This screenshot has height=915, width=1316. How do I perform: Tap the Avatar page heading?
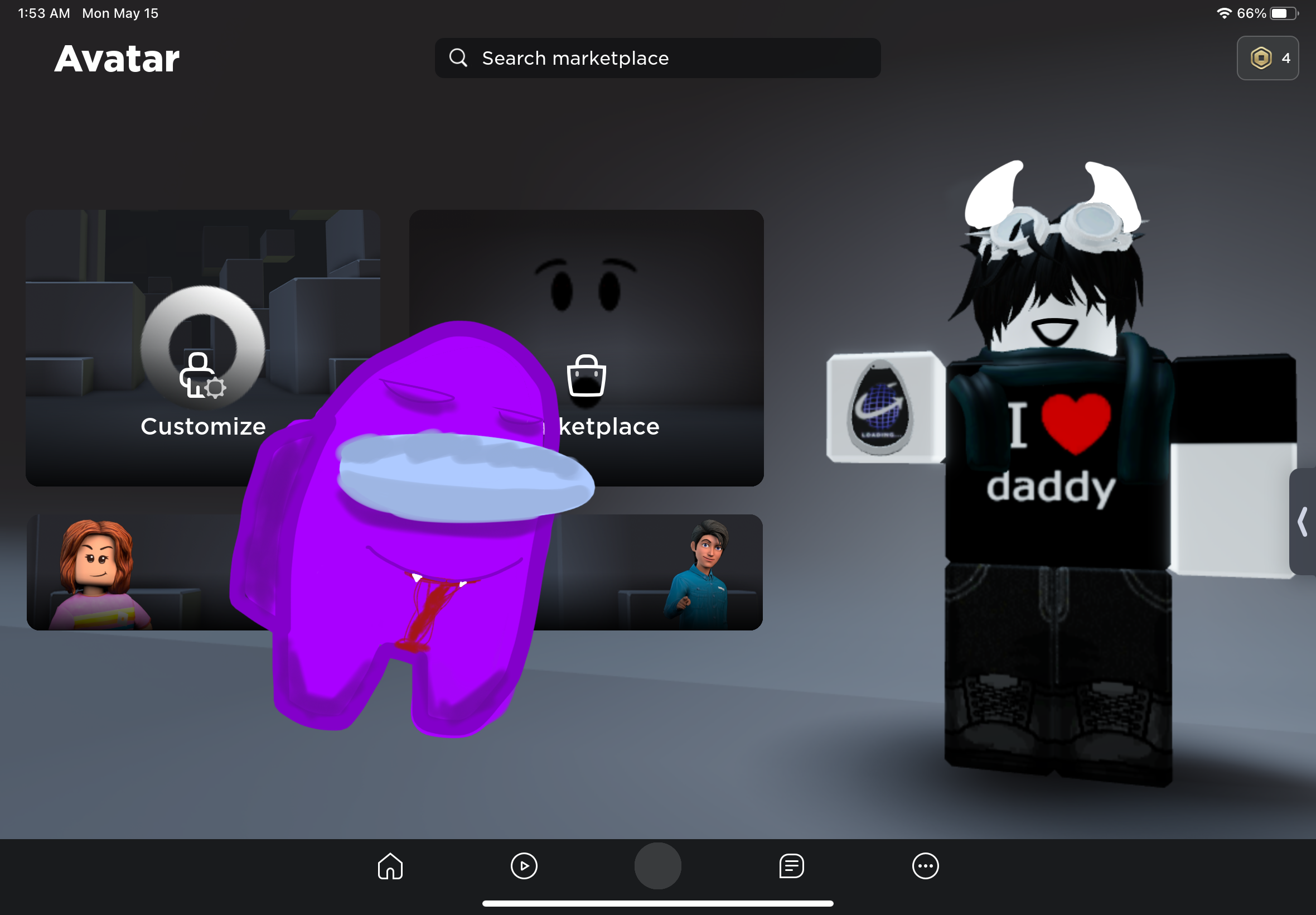[117, 59]
